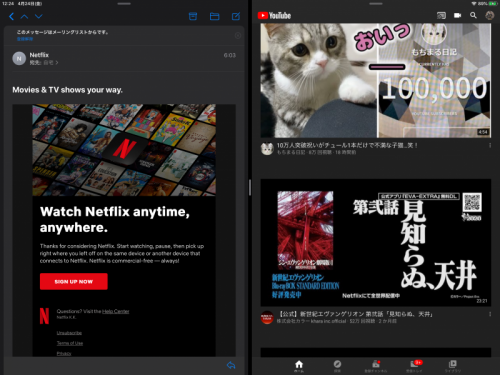Open the YouTube camera upload icon
The image size is (500, 375).
pyautogui.click(x=457, y=15)
